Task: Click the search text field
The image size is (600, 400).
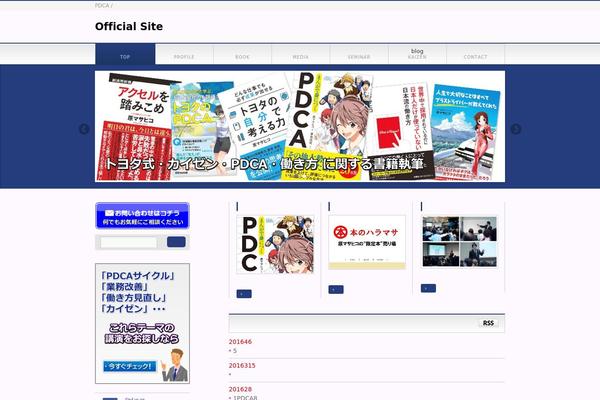Action: [x=129, y=242]
